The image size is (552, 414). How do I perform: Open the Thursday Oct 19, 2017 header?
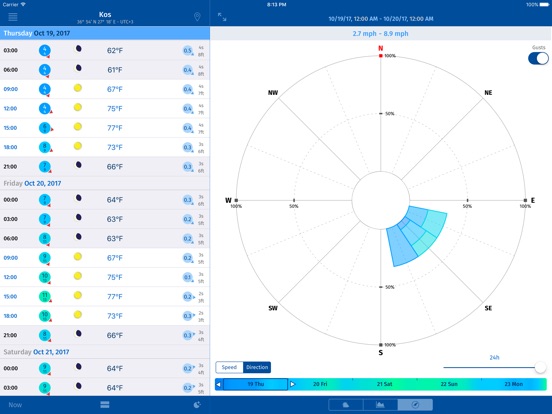tap(105, 33)
